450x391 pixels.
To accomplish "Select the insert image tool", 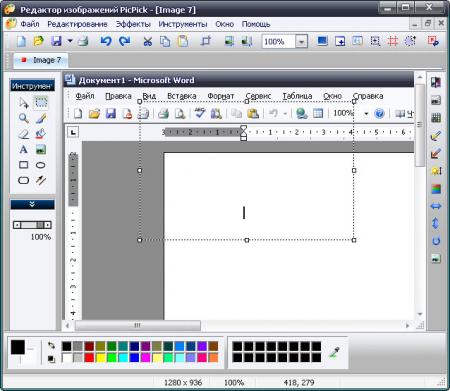I will pyautogui.click(x=41, y=149).
